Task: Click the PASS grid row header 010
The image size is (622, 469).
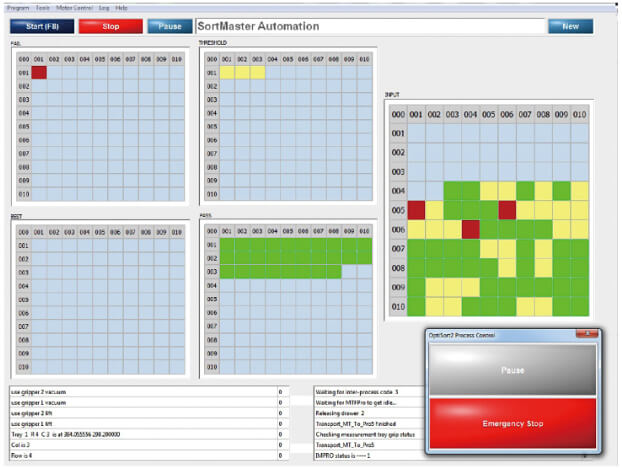Action: (x=212, y=367)
